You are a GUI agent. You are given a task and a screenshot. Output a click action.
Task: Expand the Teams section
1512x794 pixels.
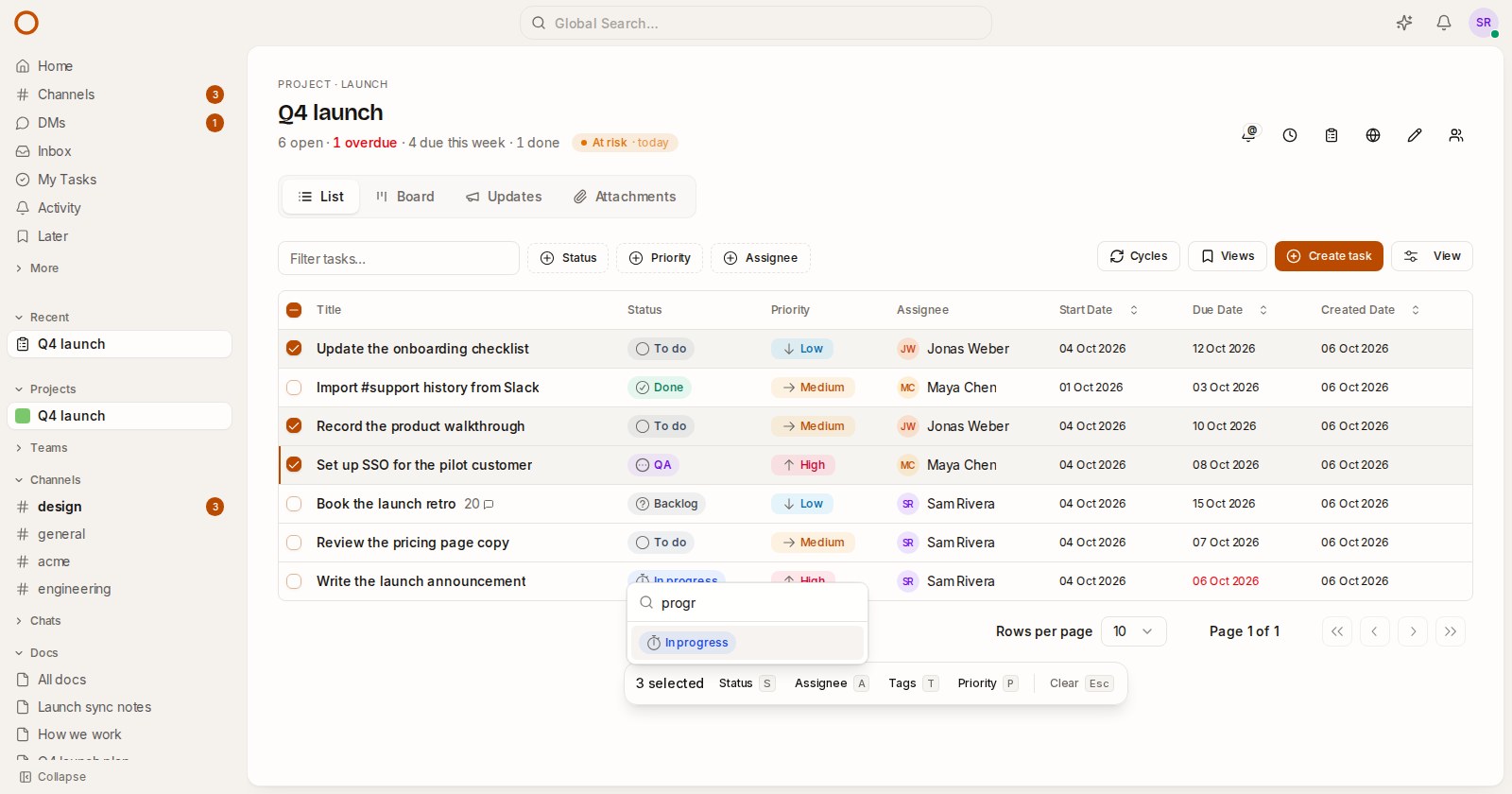coord(42,448)
